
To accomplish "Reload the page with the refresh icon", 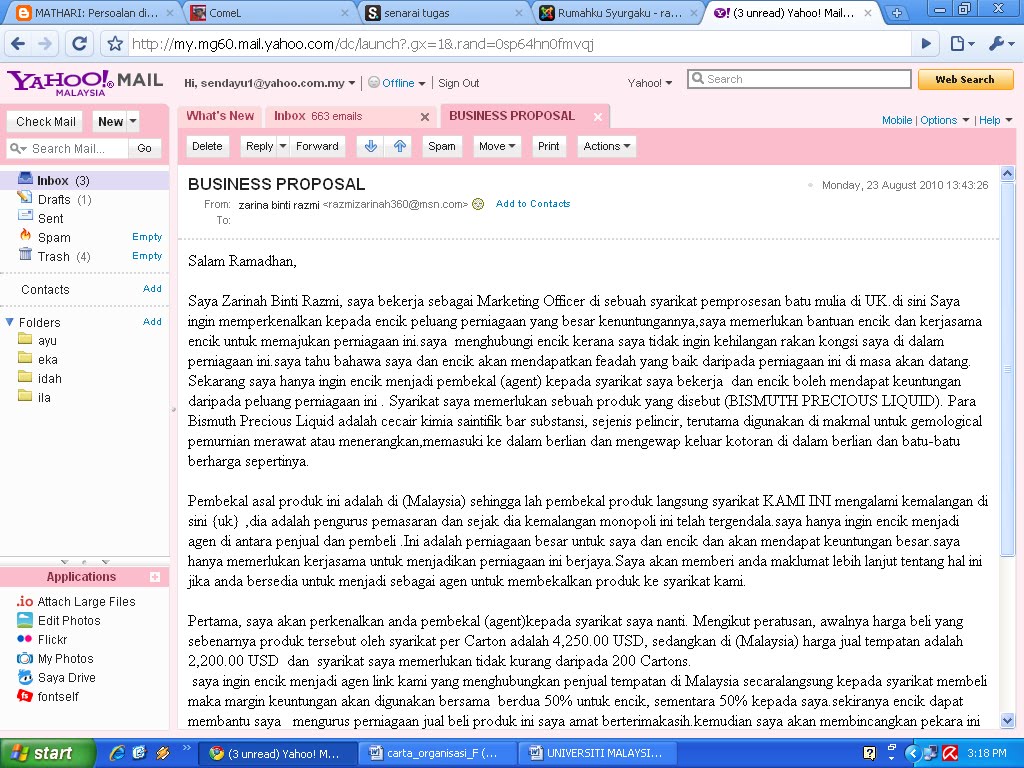I will [x=80, y=44].
